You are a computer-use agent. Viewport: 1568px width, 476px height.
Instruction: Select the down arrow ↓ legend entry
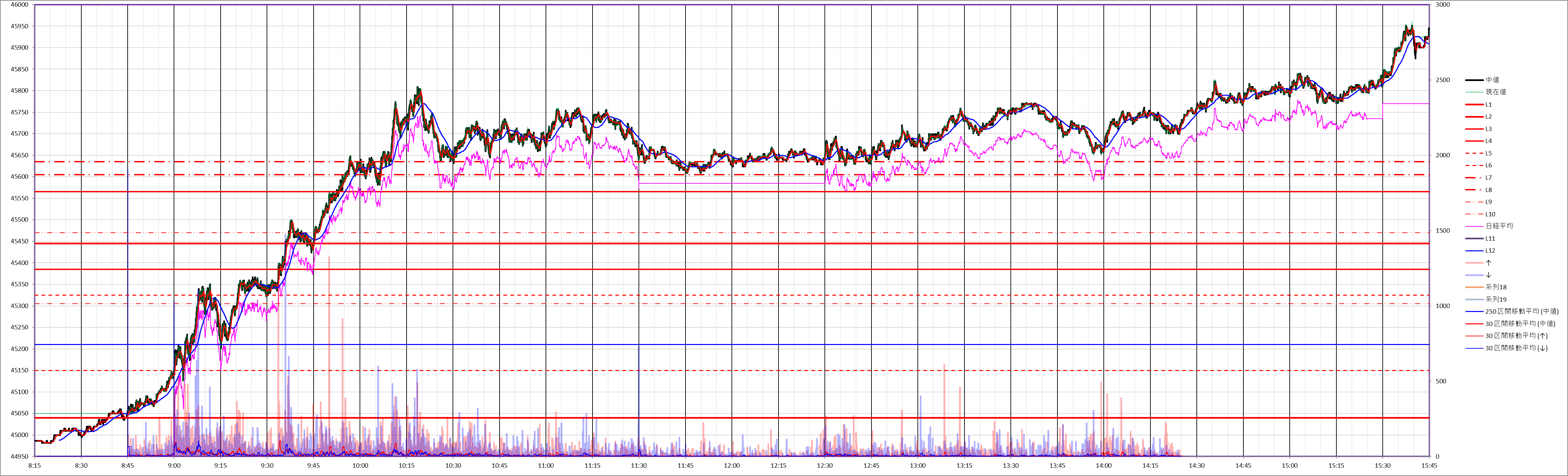[1488, 275]
